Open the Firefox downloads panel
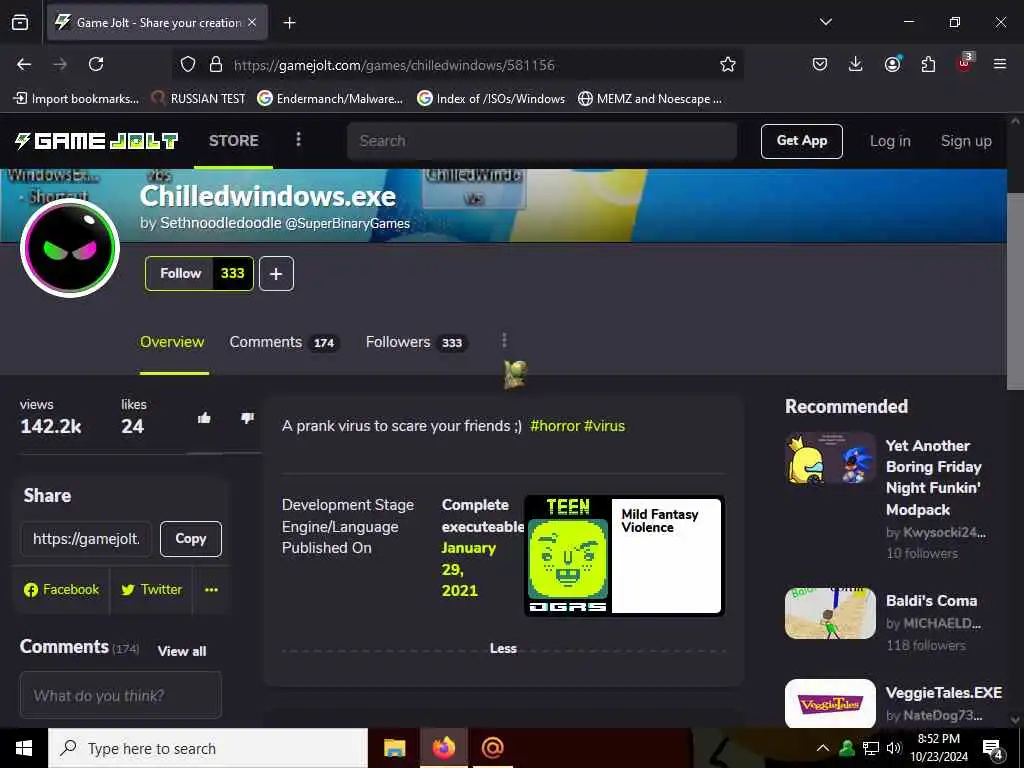 pyautogui.click(x=856, y=64)
